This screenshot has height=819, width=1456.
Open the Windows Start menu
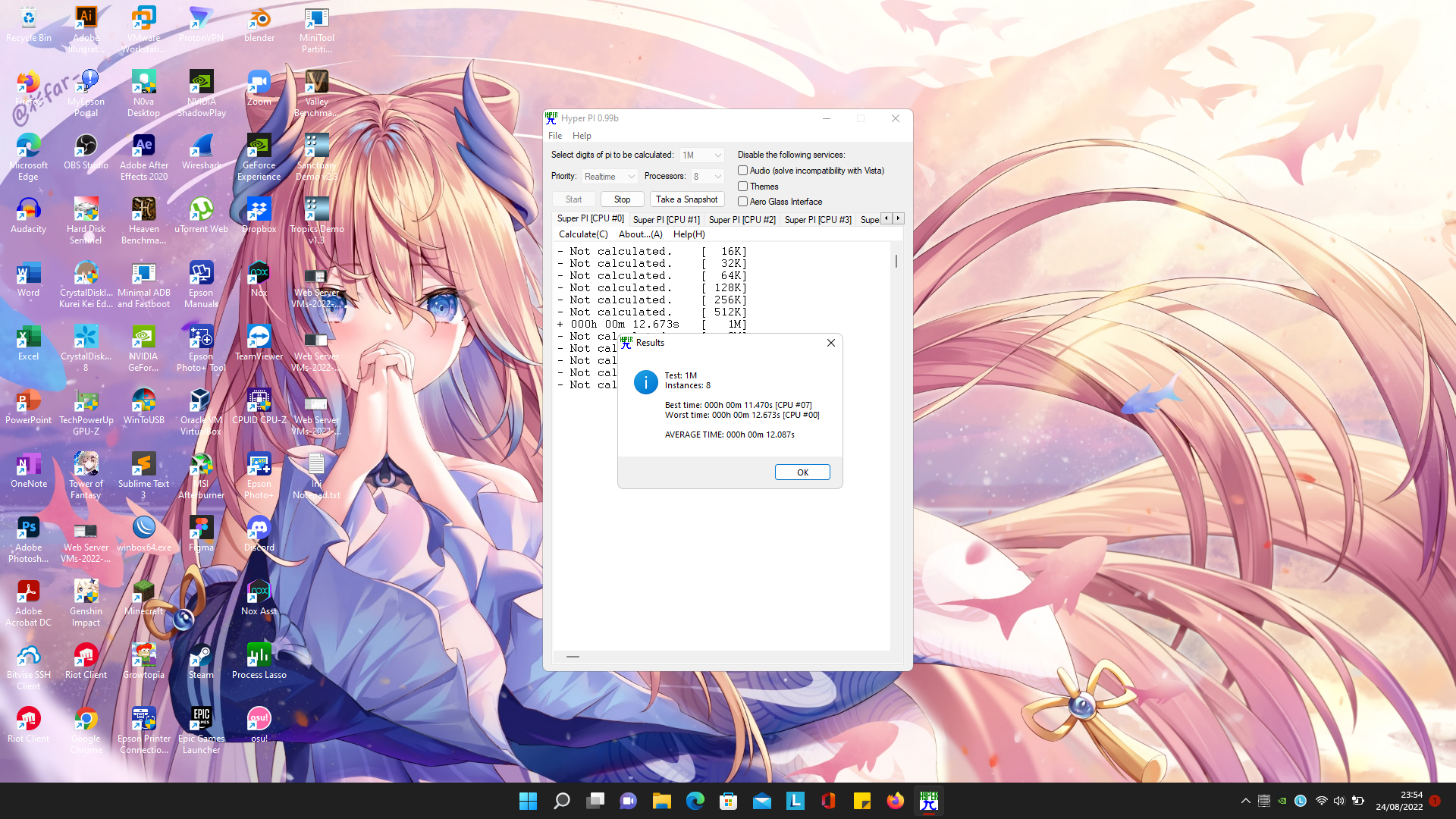click(528, 801)
